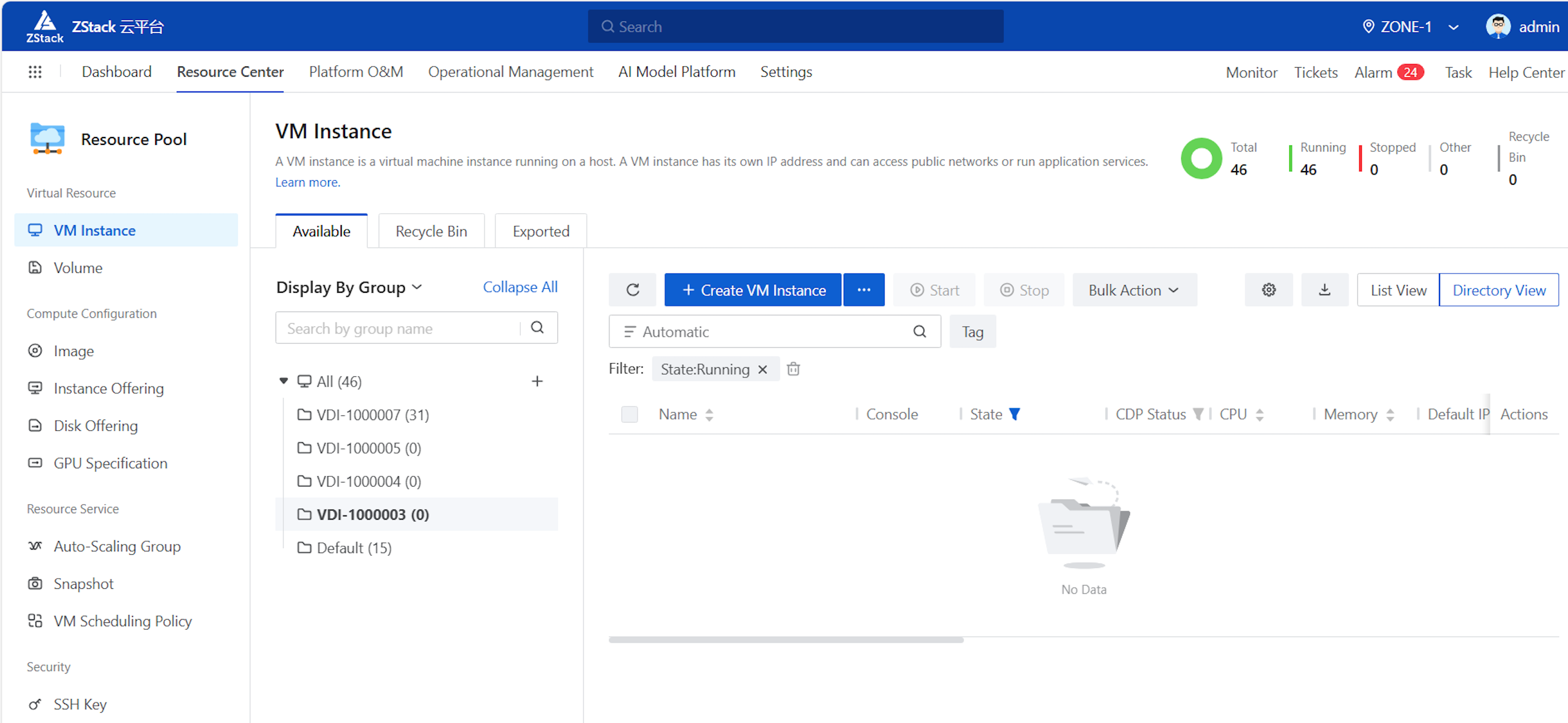Open the Display By Group dropdown
Image resolution: width=1568 pixels, height=723 pixels.
(x=349, y=287)
